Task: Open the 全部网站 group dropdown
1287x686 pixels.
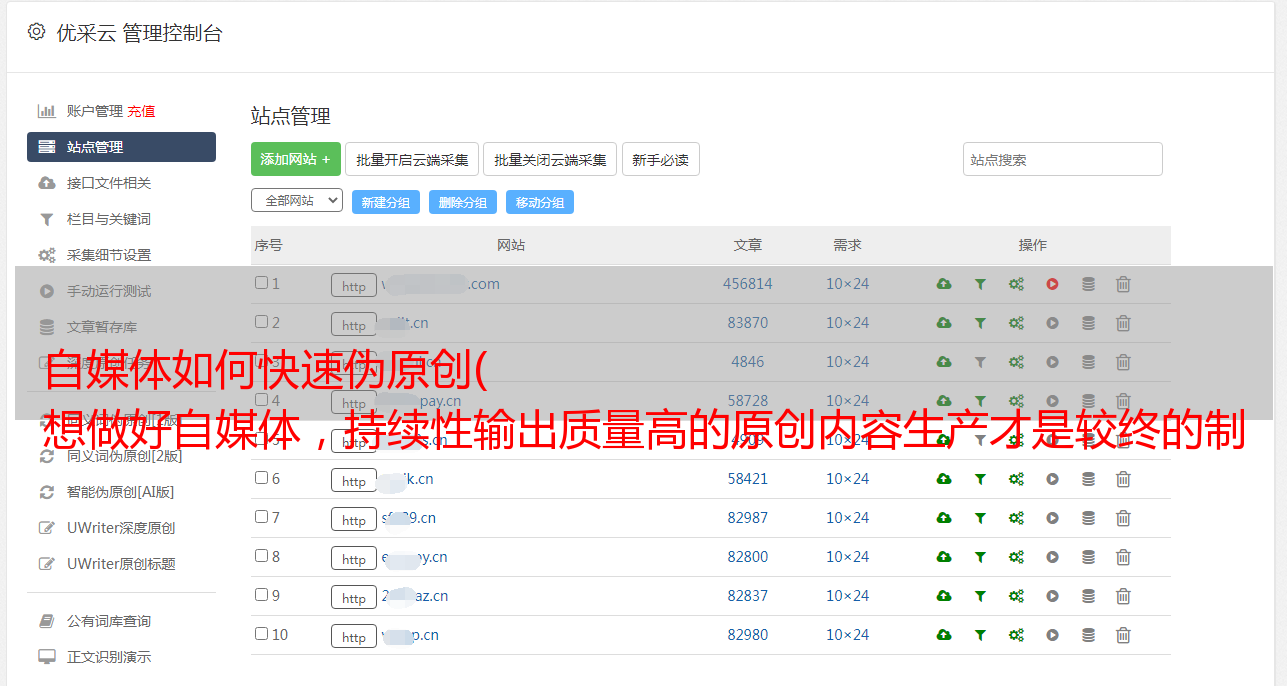Action: [297, 200]
